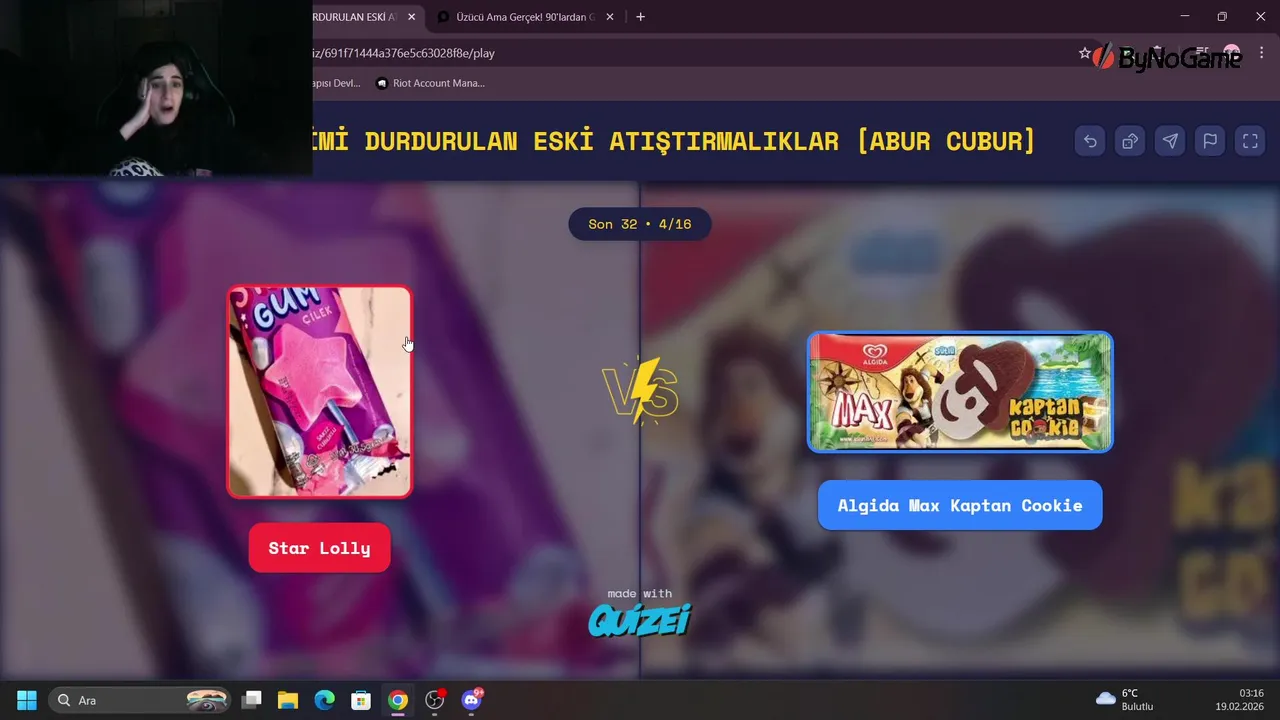Share the quiz via paper plane icon

1170,141
